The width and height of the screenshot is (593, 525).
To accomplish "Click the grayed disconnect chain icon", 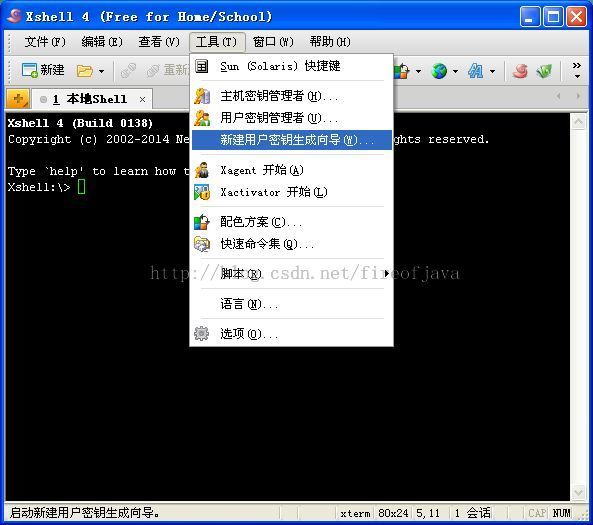I will (128, 71).
